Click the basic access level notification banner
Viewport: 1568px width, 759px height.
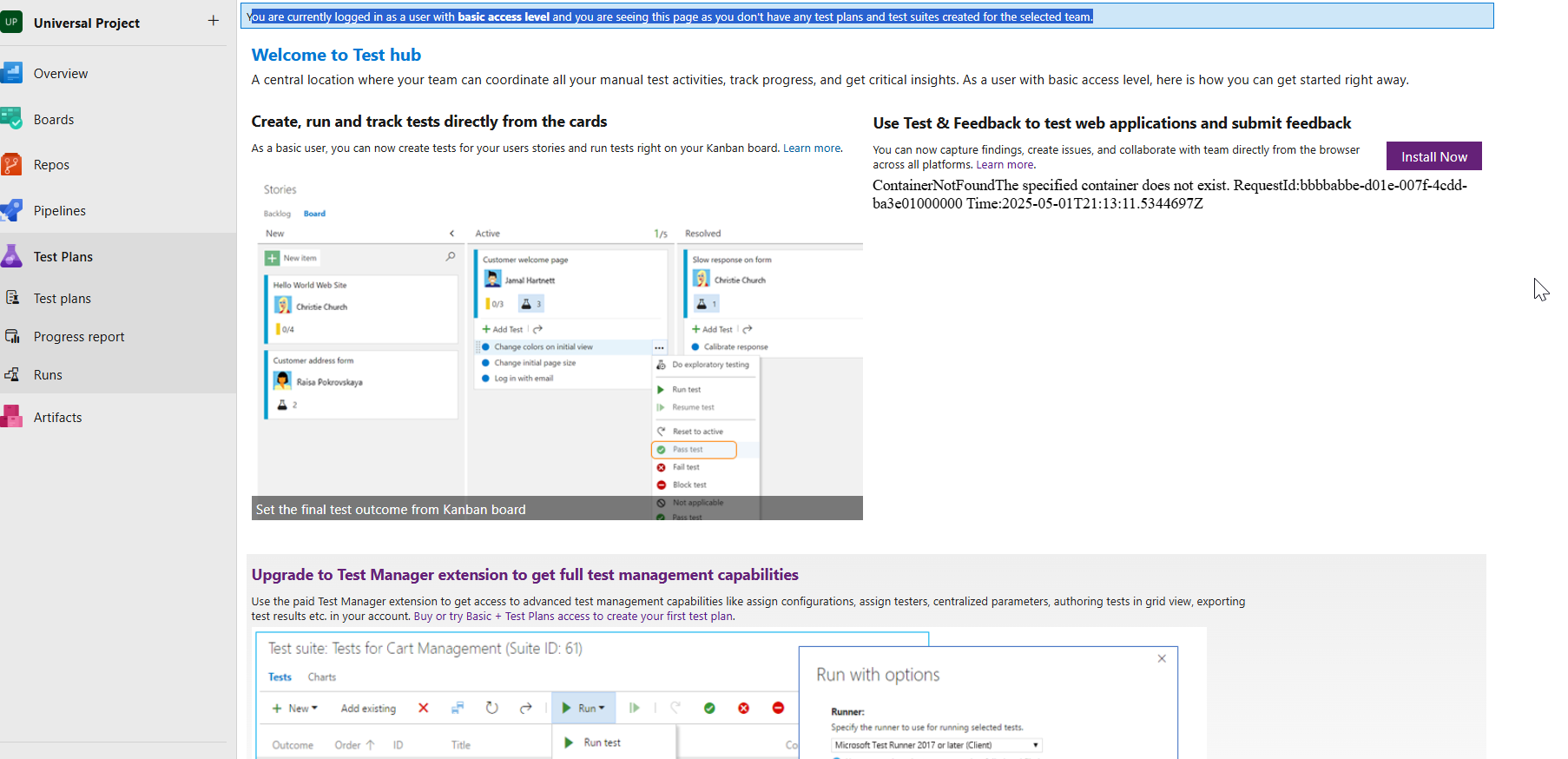[x=866, y=16]
